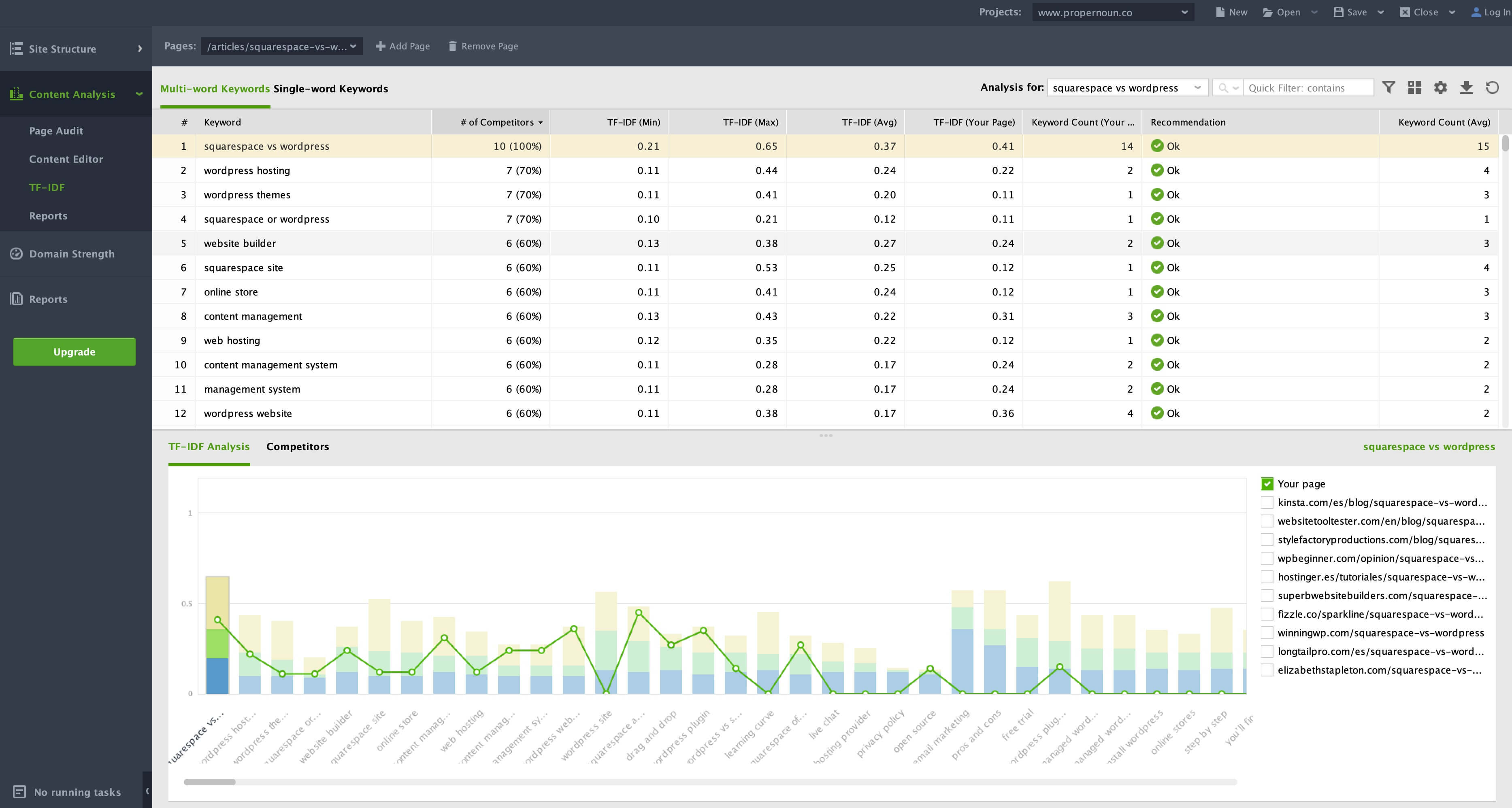Click the download export icon

pos(1466,87)
